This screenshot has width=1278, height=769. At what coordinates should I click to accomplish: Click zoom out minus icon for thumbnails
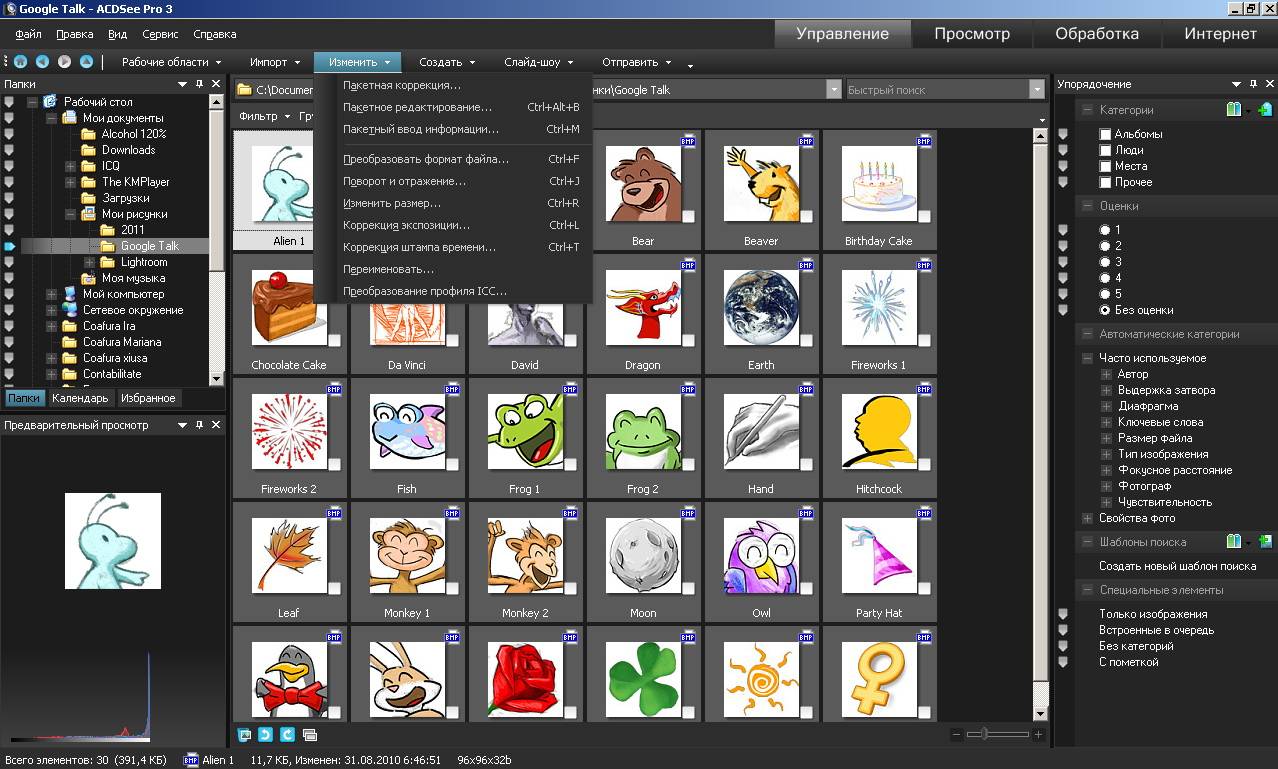click(956, 735)
